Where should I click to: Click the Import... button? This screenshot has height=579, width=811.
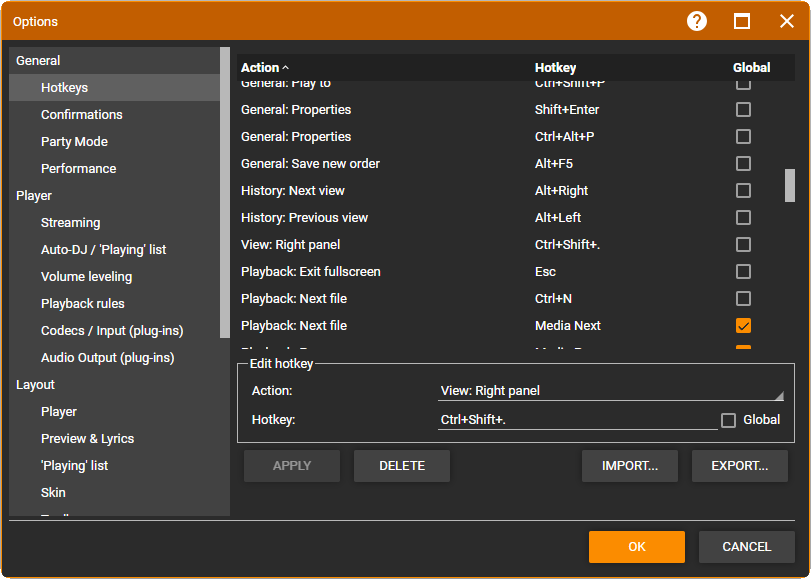click(630, 466)
